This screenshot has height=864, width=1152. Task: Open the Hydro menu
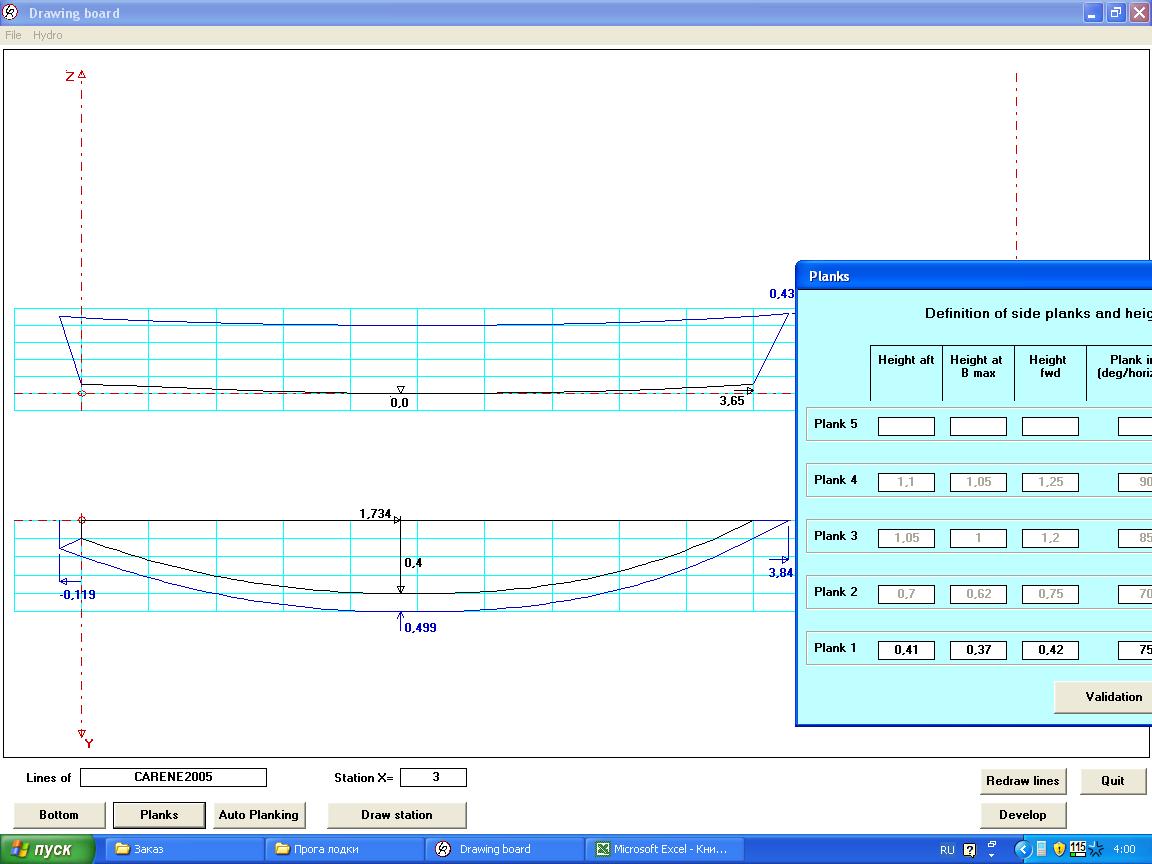tap(47, 35)
